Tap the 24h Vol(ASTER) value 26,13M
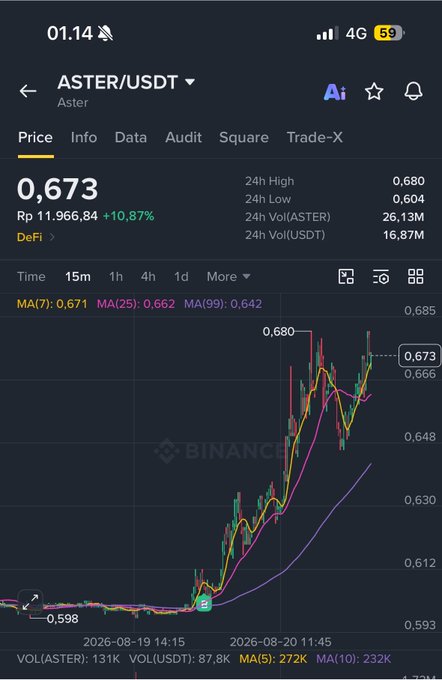This screenshot has height=680, width=442. [403, 217]
